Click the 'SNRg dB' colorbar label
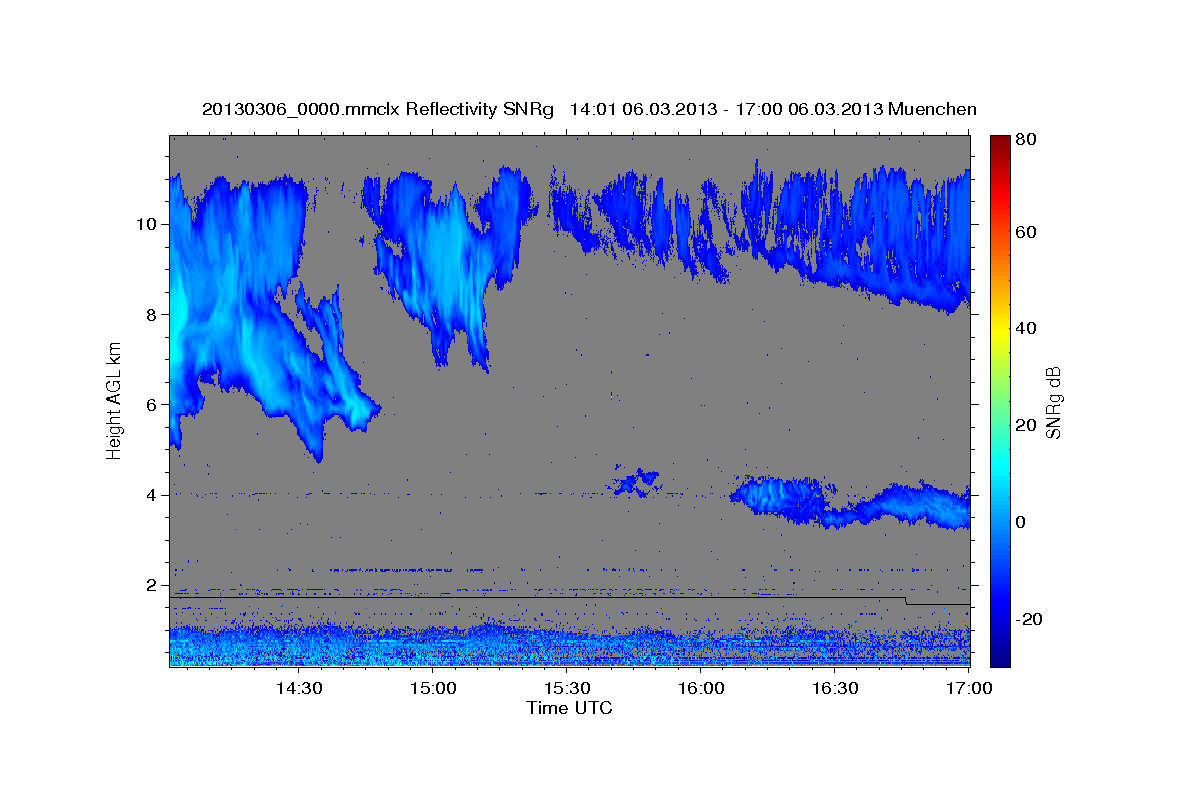 point(1053,402)
